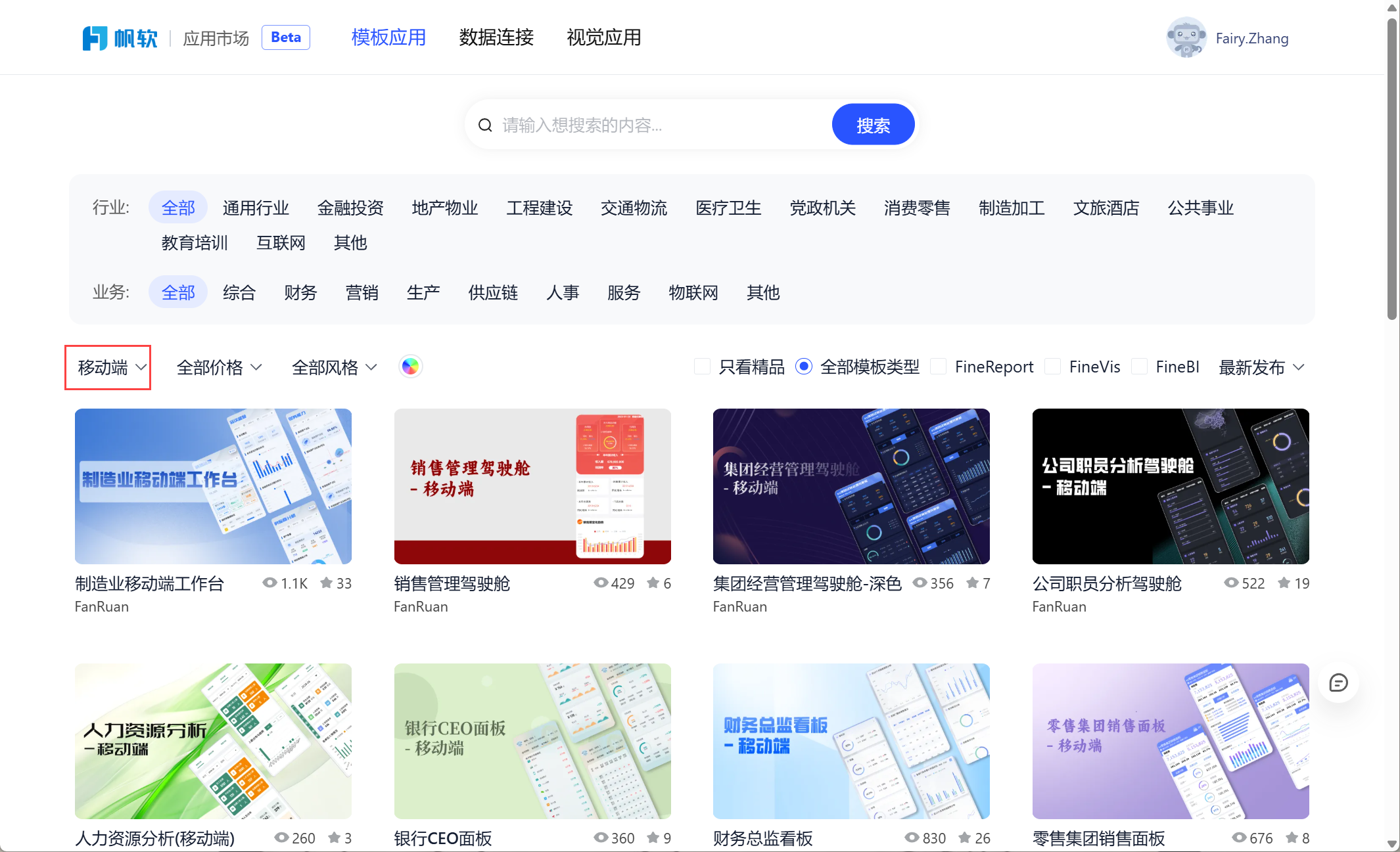This screenshot has height=852, width=1400.
Task: Open the feedback chat icon
Action: pyautogui.click(x=1338, y=683)
